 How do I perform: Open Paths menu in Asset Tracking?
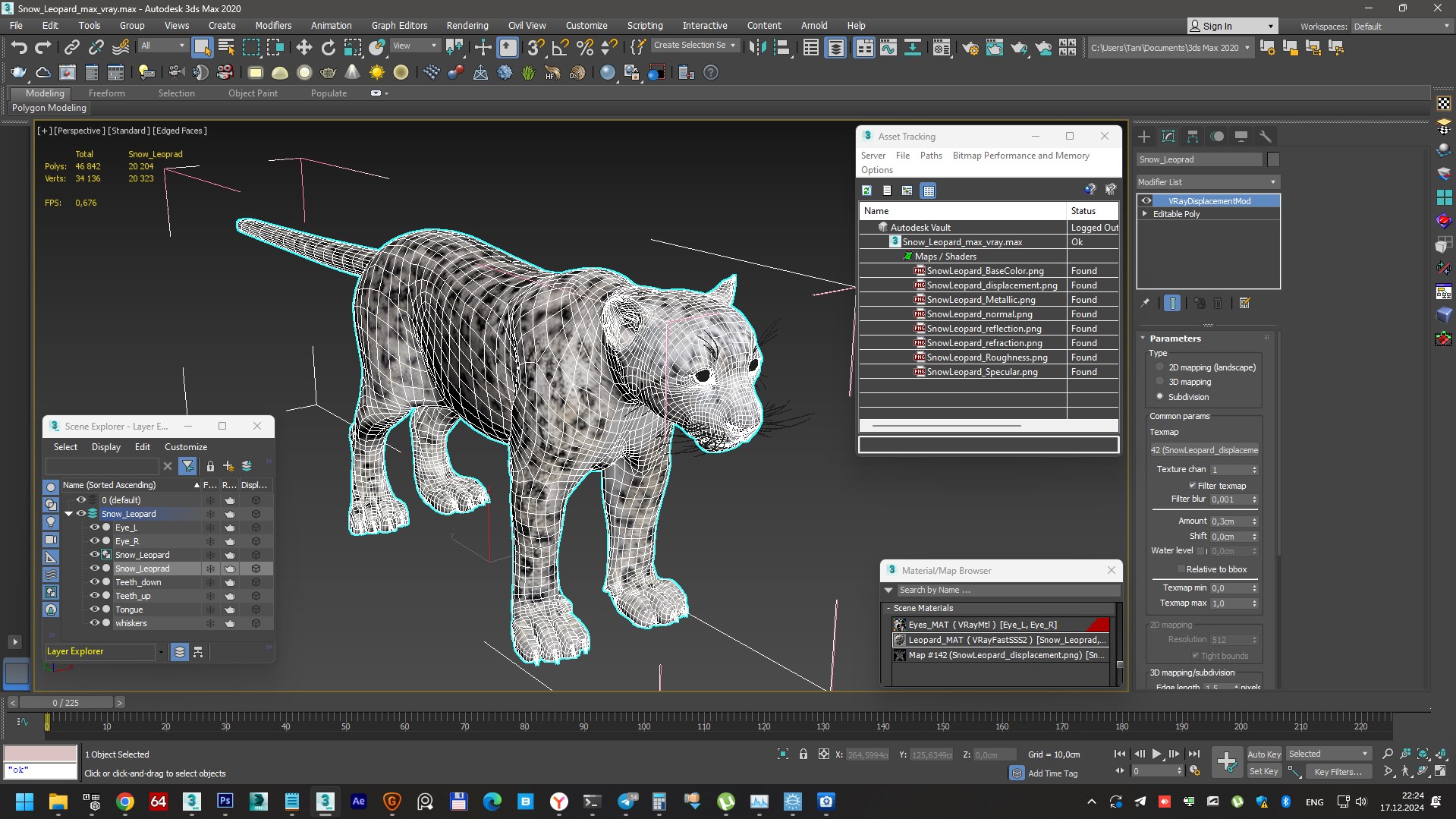point(931,156)
